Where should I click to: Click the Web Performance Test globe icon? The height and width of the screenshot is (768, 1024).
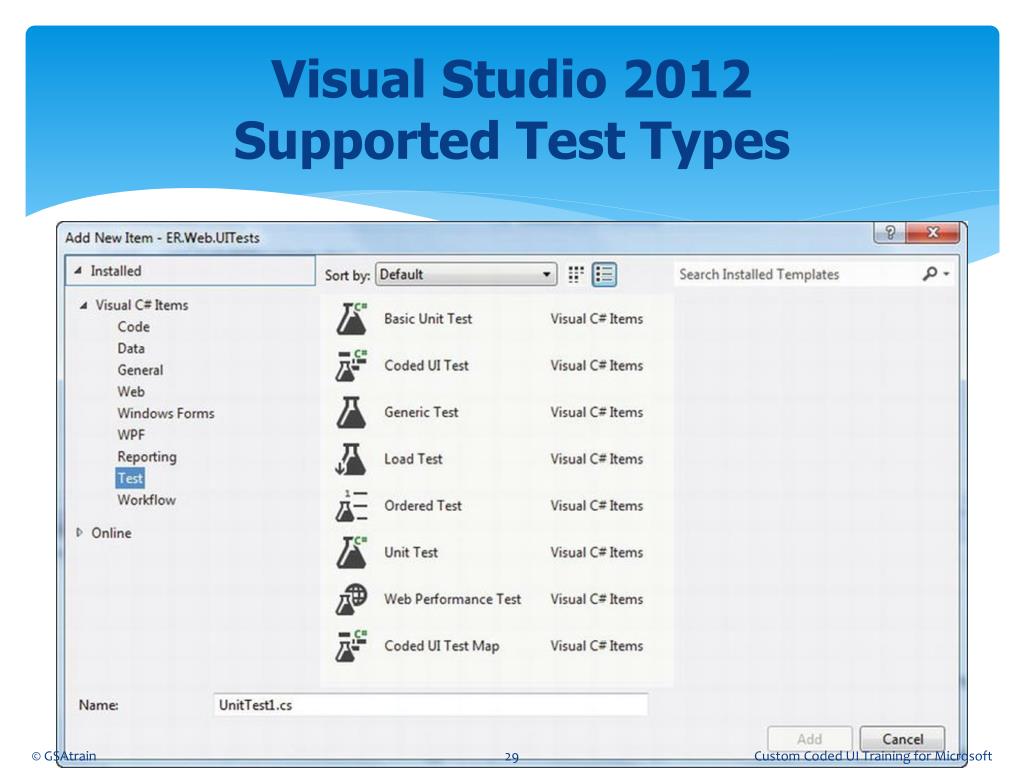[x=351, y=600]
